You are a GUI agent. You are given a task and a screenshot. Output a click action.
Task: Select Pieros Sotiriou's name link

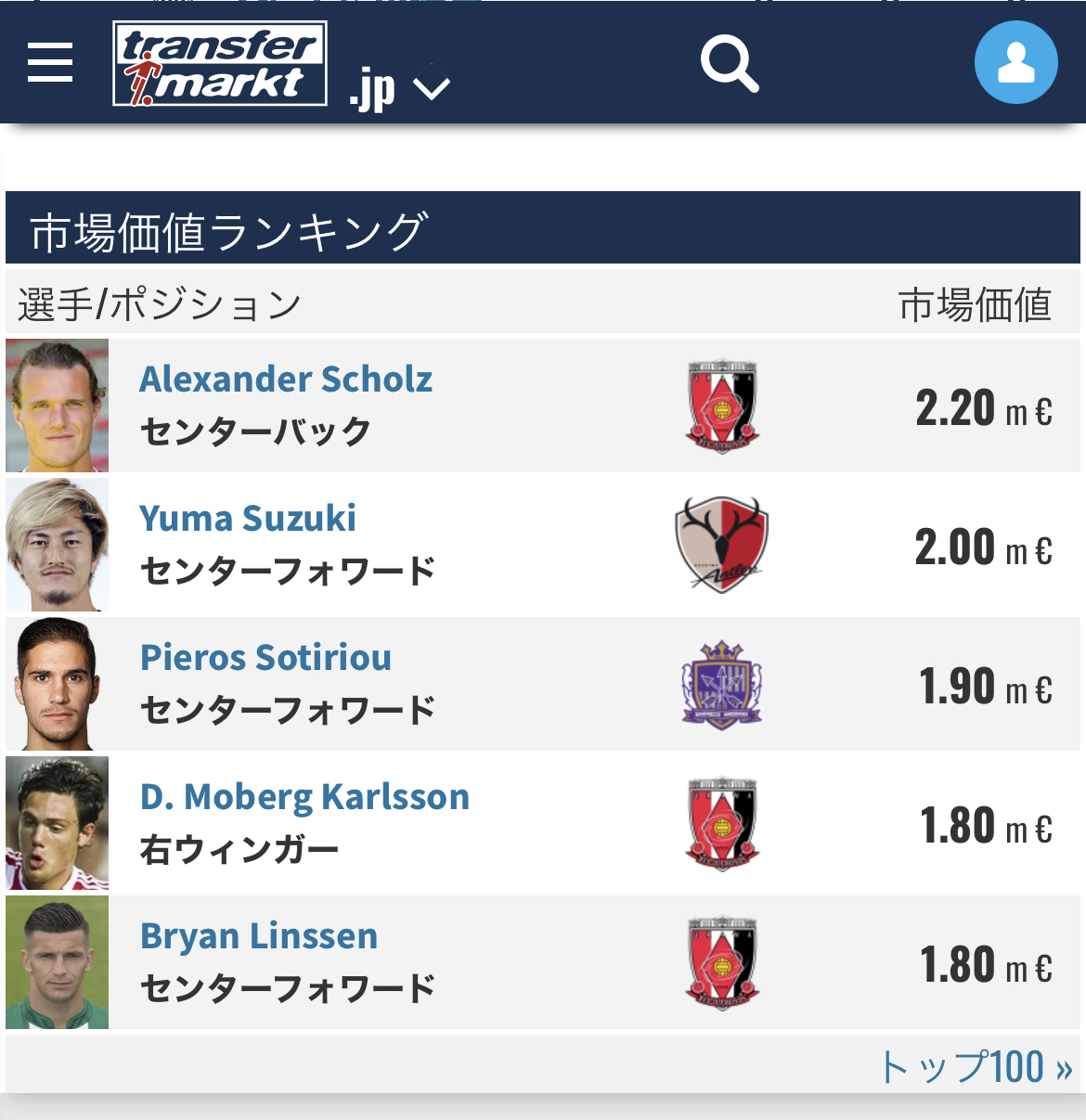point(265,658)
